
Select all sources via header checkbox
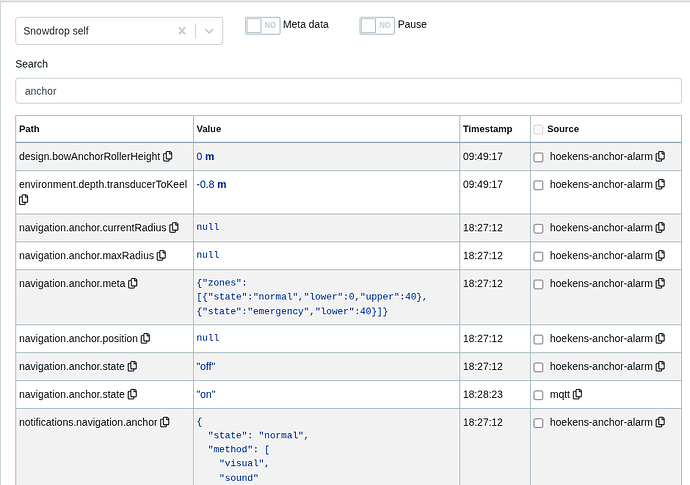(539, 129)
